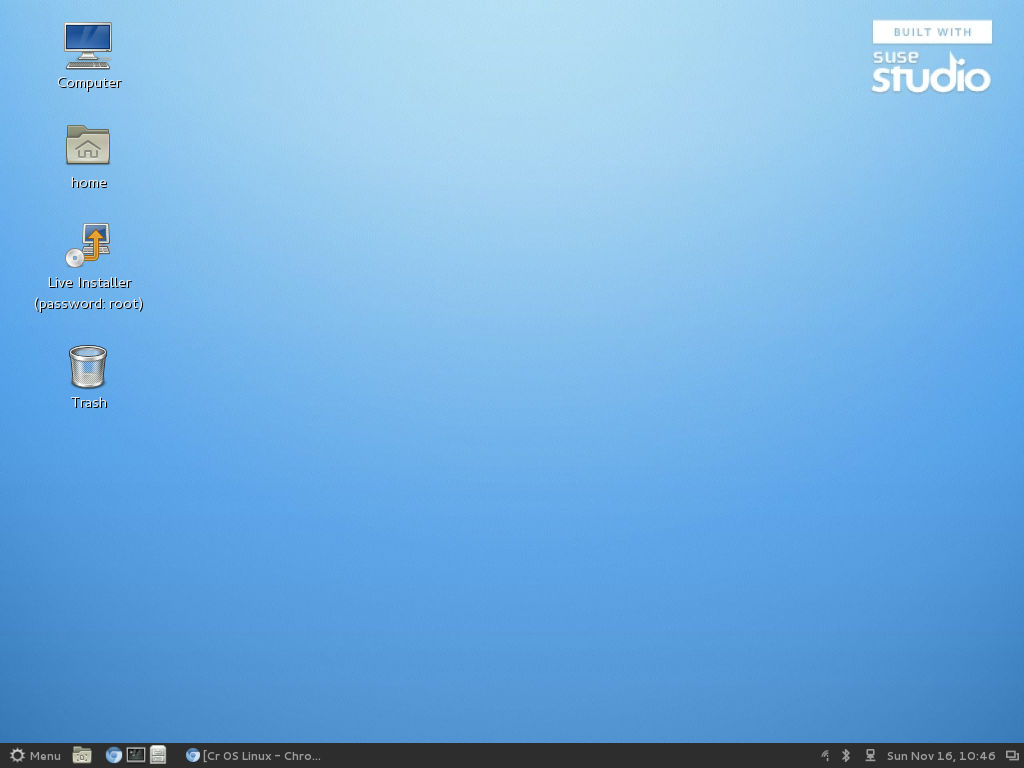Screen dimensions: 1024x768
Task: Click the Built With SUSE Studio logo
Action: click(931, 58)
